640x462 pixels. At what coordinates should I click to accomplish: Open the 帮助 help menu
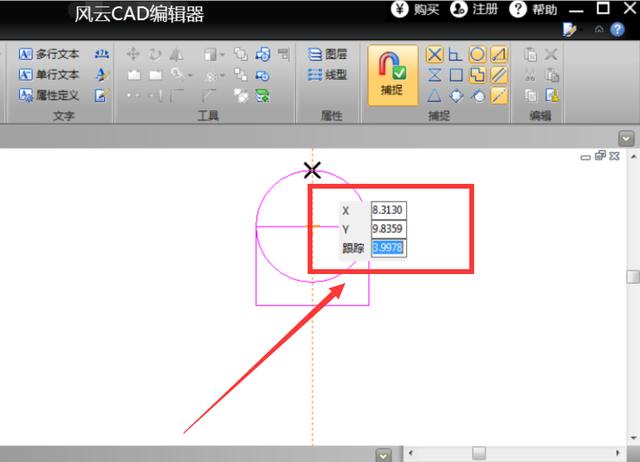[534, 10]
